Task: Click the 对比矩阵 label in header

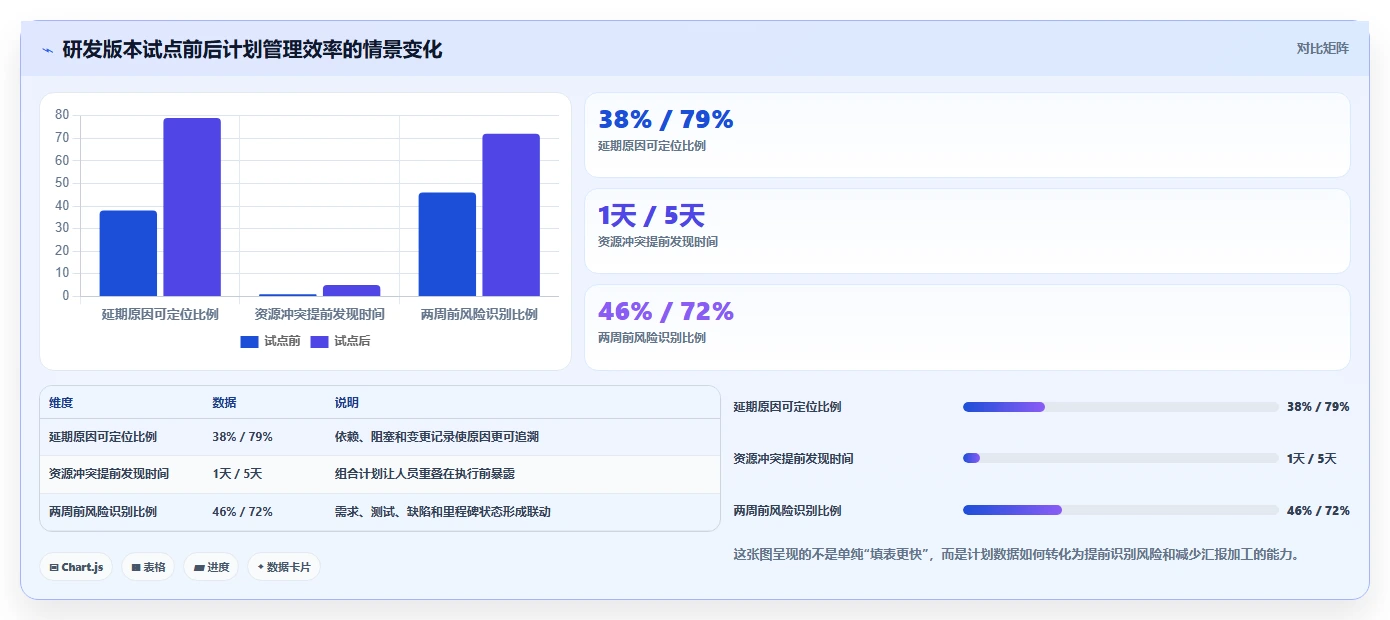Action: 1322,48
